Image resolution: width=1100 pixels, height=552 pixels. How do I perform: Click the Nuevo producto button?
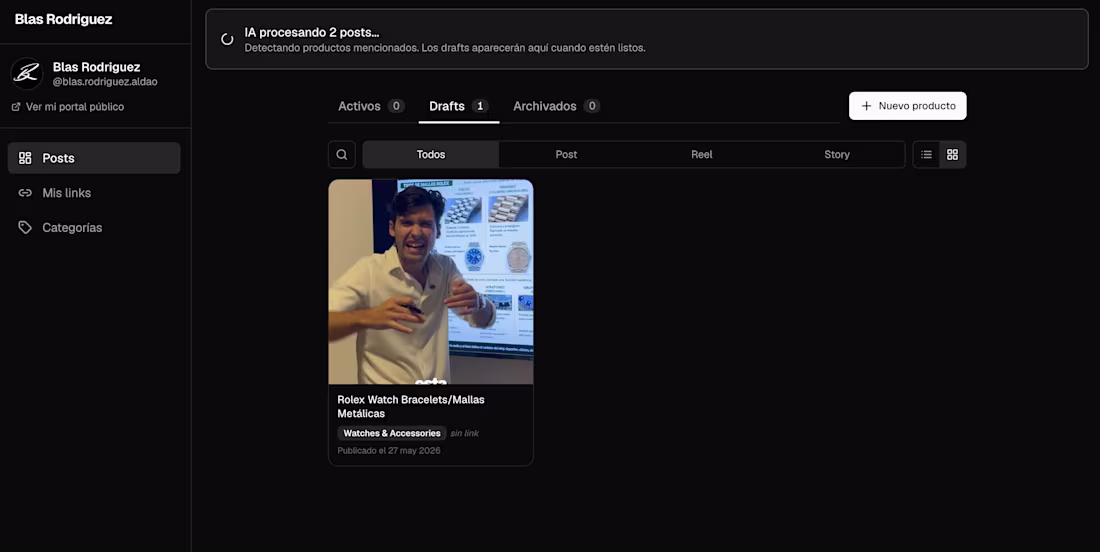908,106
